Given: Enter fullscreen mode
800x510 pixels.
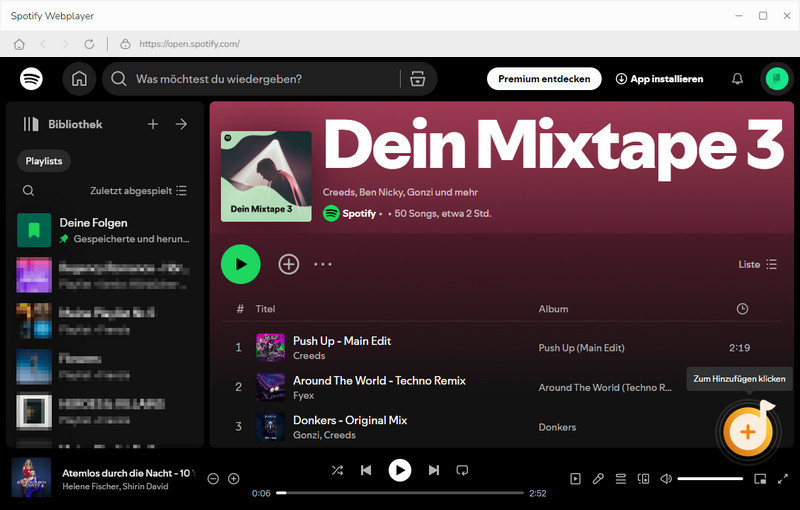Looking at the screenshot, I should click(783, 478).
